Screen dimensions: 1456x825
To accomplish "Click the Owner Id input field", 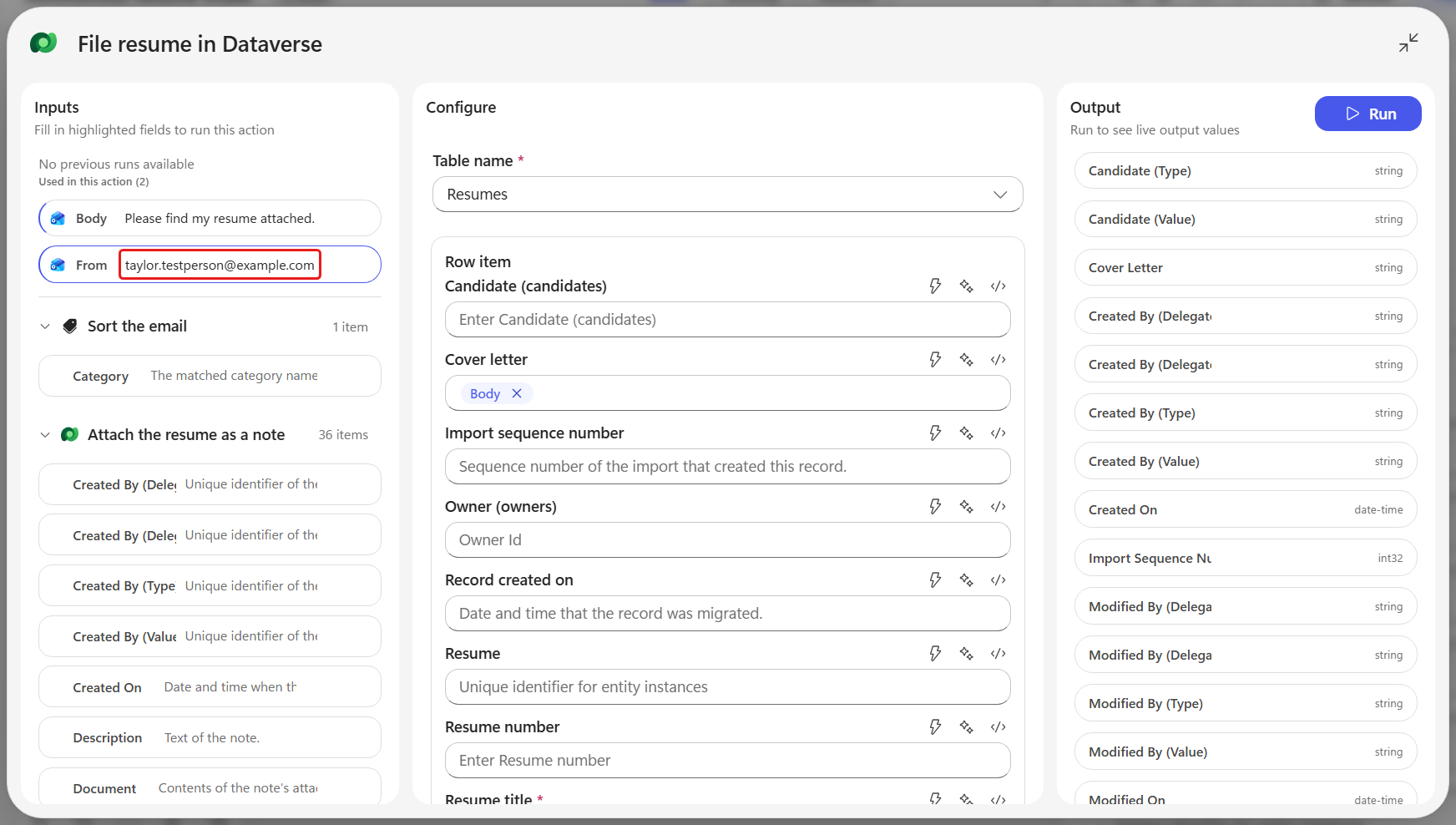I will tap(728, 540).
